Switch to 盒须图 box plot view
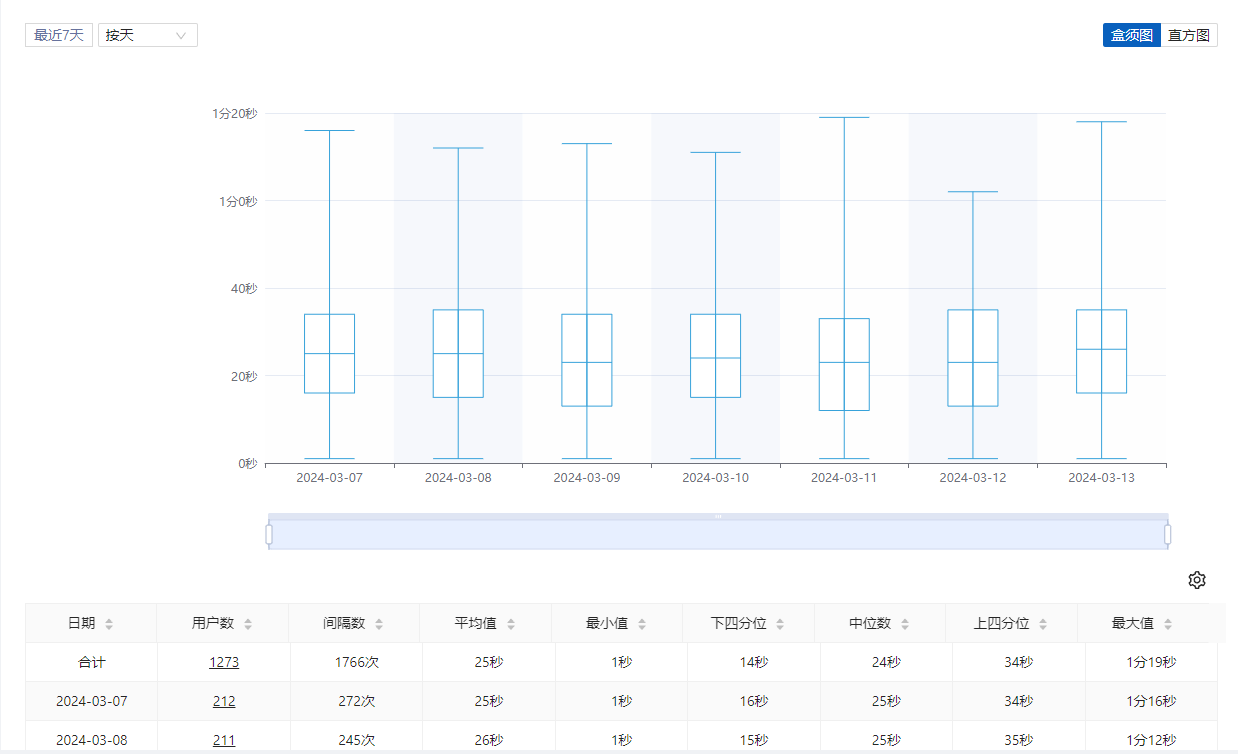The height and width of the screenshot is (754, 1238). [x=1132, y=35]
